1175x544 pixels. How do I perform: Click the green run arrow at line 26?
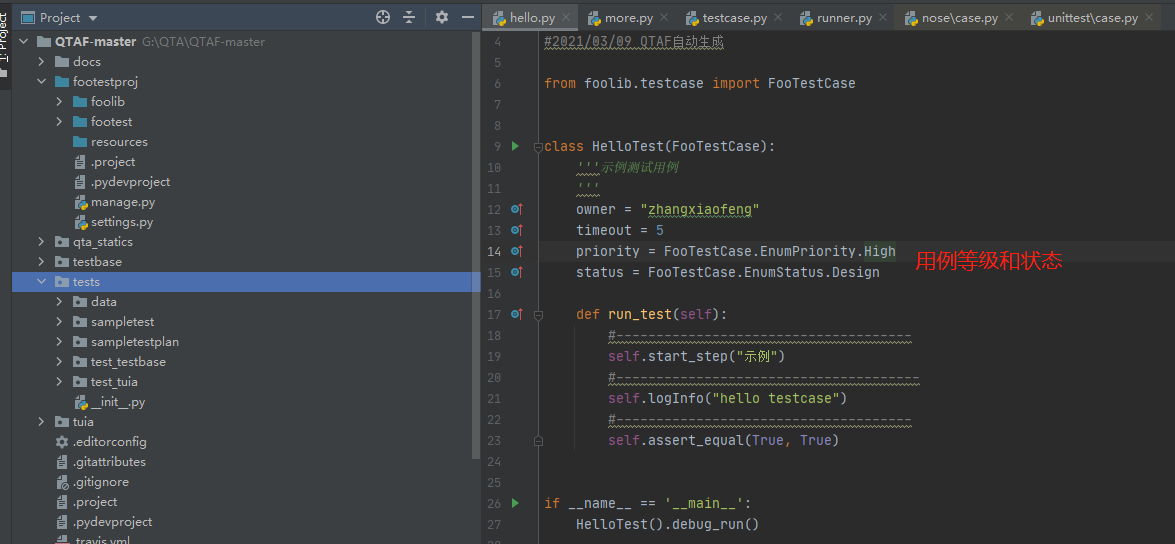(x=515, y=503)
